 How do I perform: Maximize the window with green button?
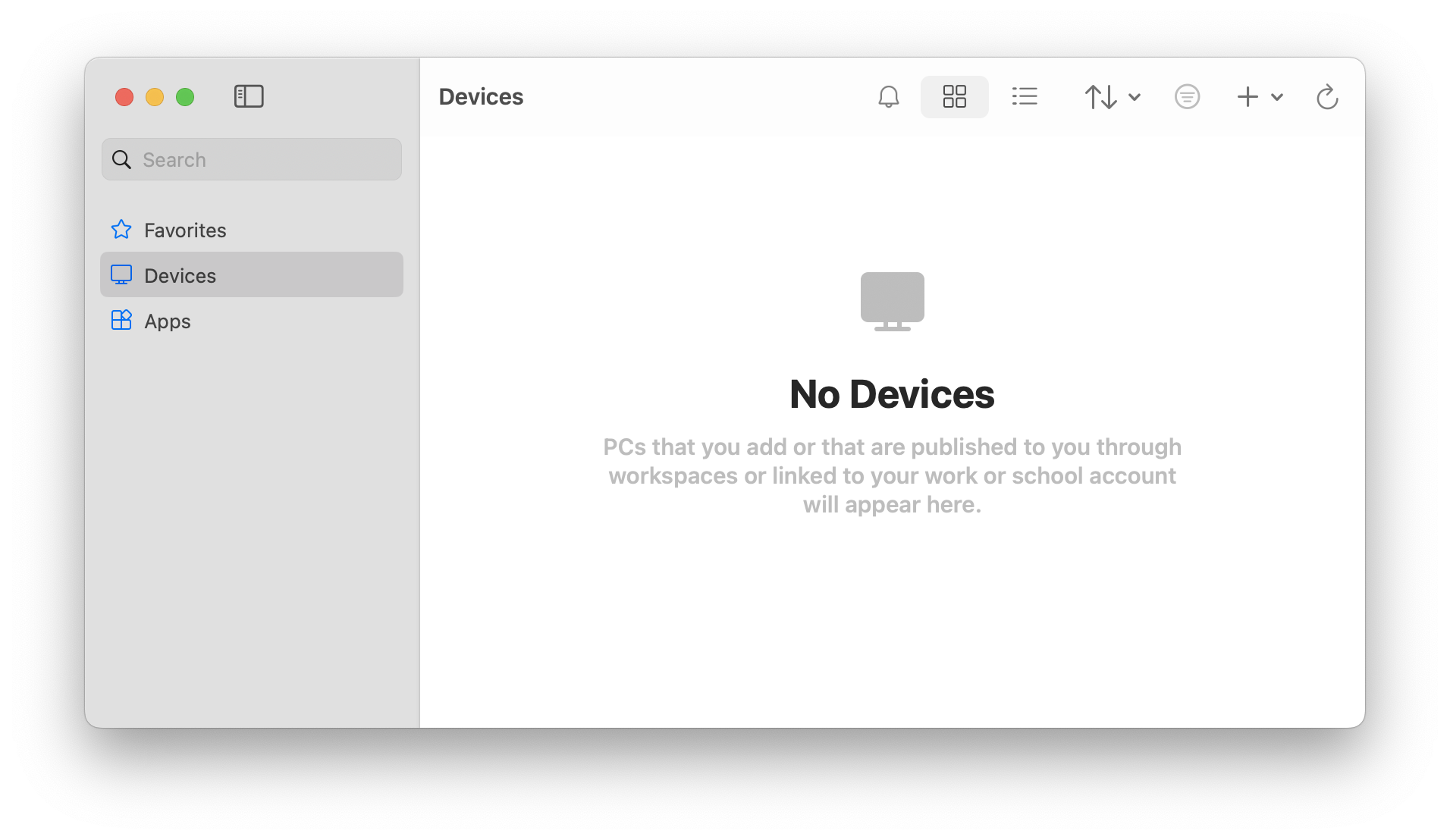[185, 97]
